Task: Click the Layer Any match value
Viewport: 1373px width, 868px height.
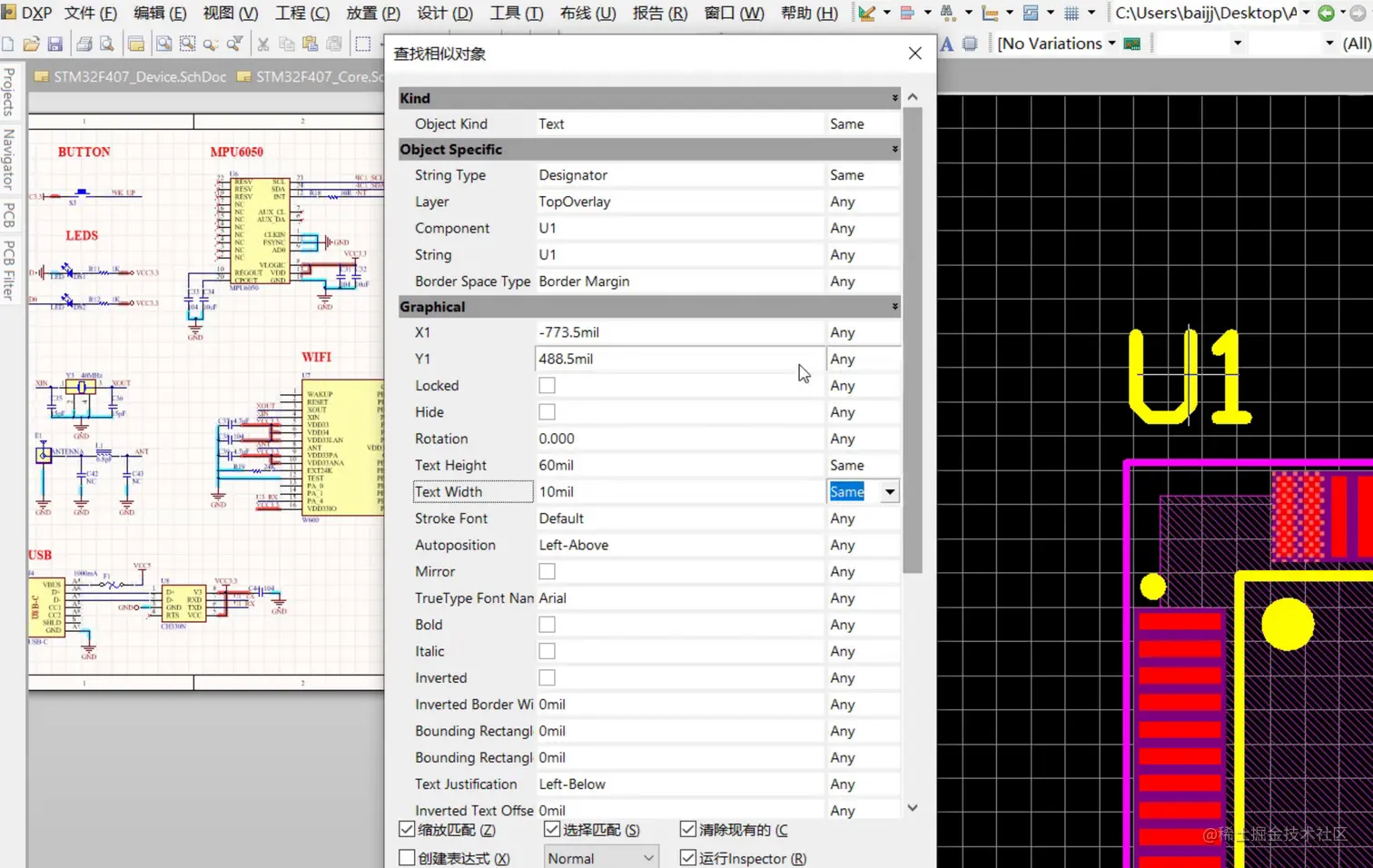Action: pyautogui.click(x=863, y=202)
